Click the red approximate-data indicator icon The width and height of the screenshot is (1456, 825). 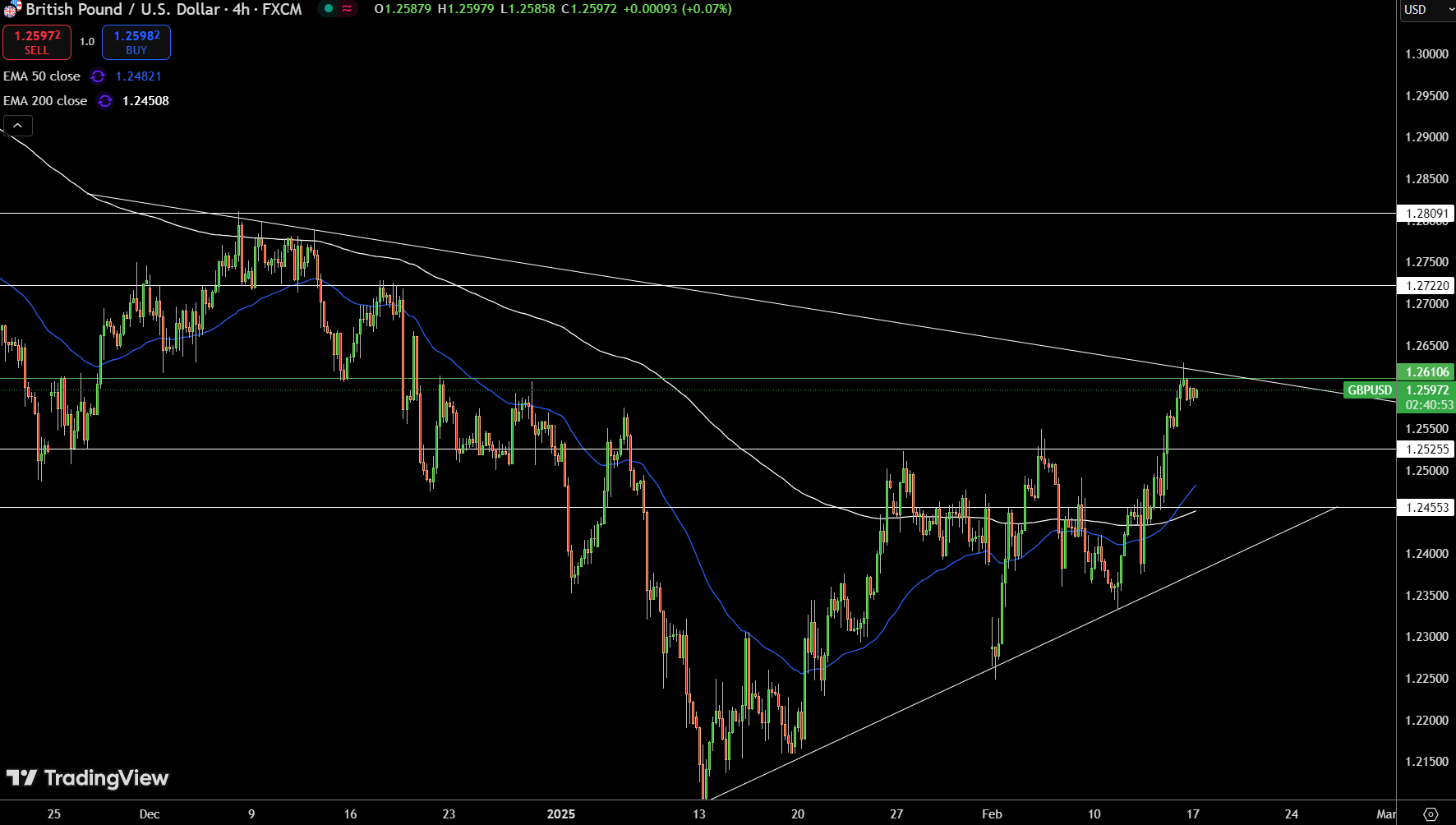pyautogui.click(x=348, y=9)
